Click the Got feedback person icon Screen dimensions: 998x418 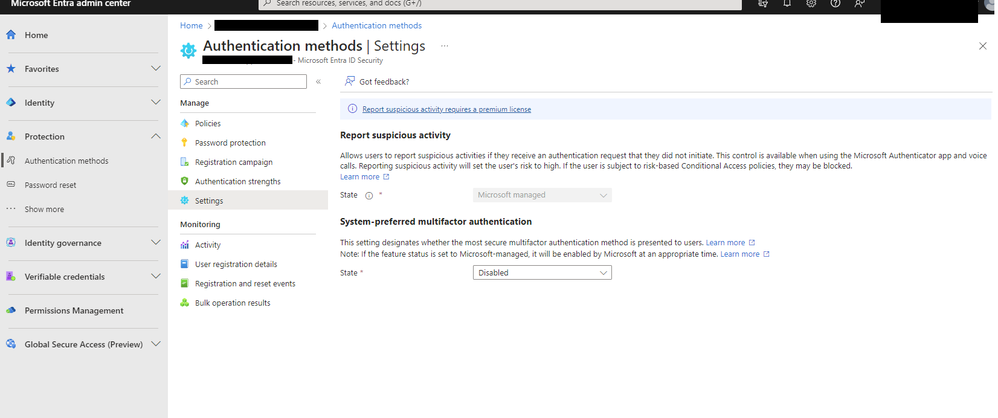point(349,81)
